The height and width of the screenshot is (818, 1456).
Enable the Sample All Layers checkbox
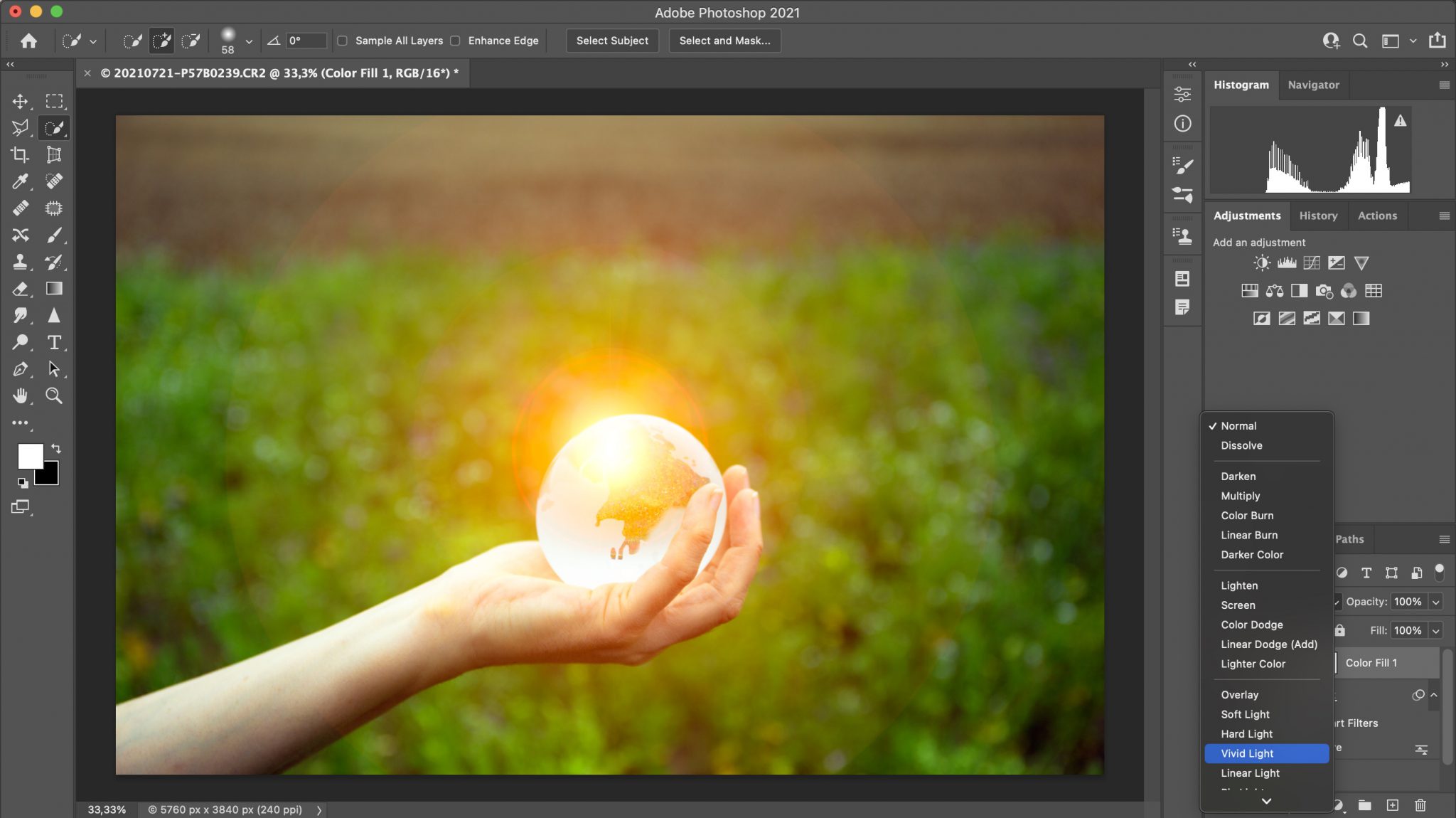[343, 41]
